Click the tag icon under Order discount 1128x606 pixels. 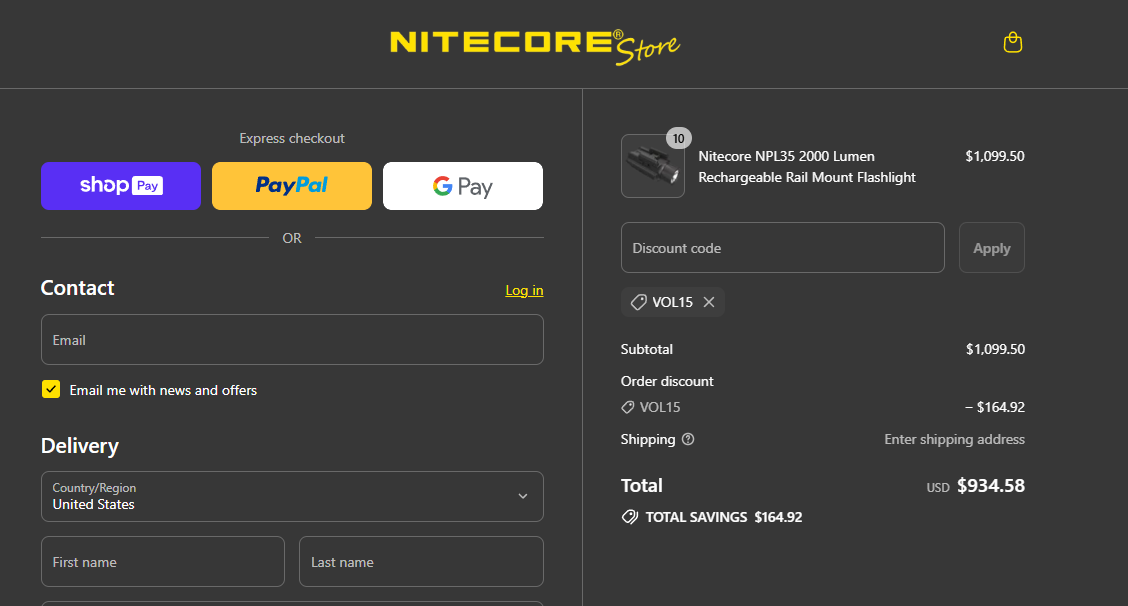pyautogui.click(x=627, y=407)
